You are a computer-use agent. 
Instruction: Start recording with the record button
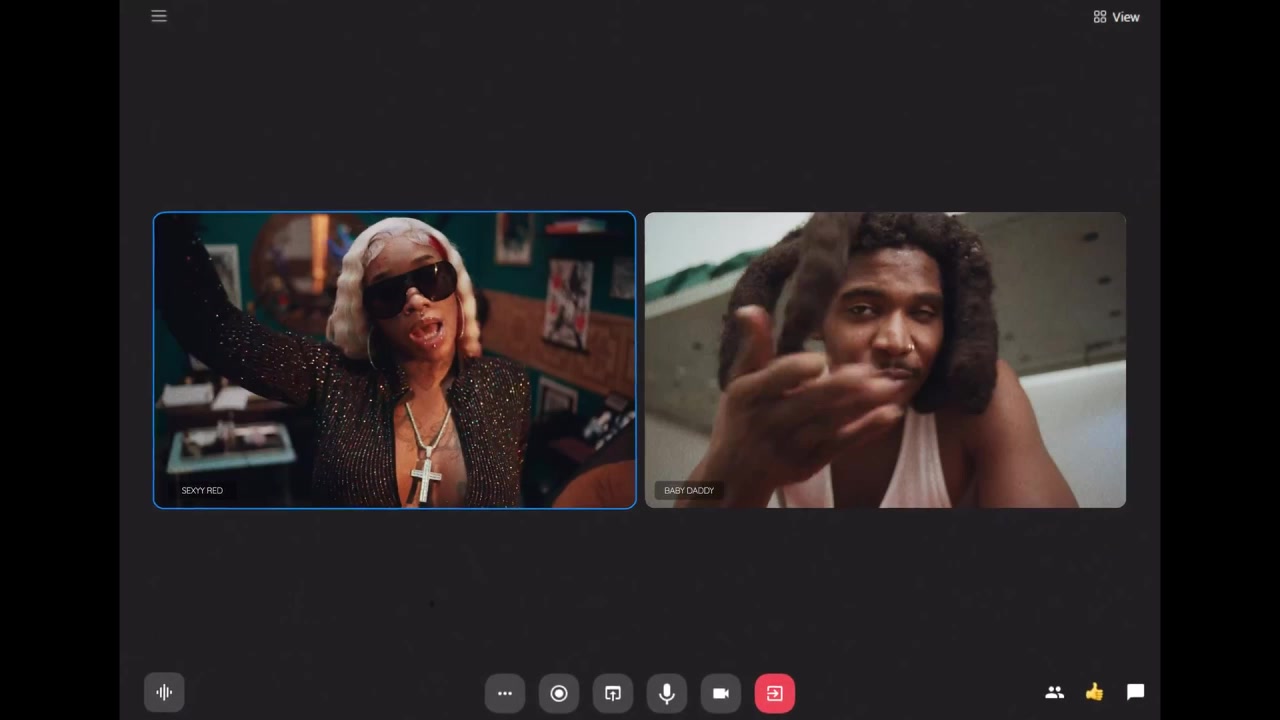[x=559, y=693]
